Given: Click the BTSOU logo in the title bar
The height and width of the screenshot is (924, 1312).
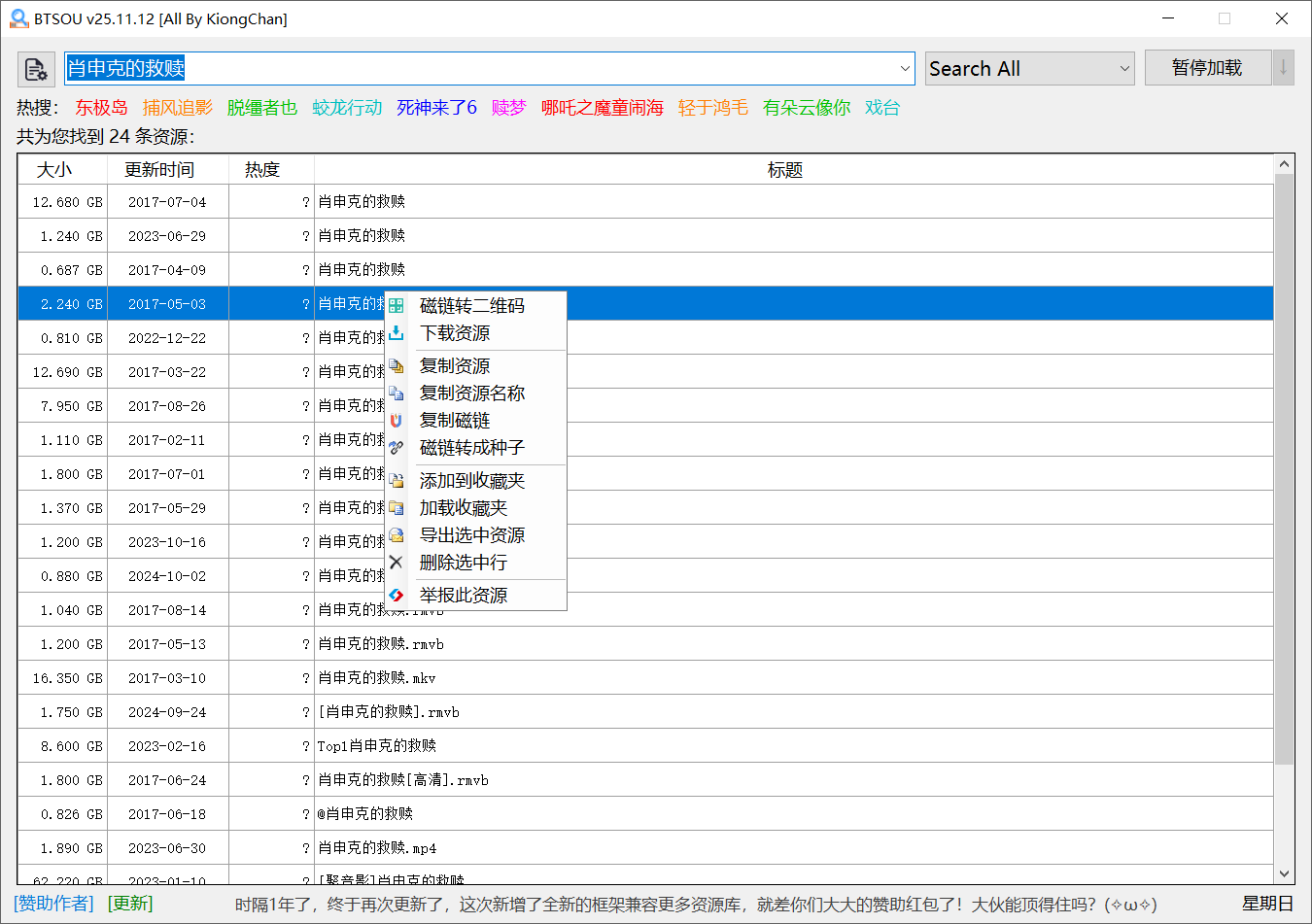Looking at the screenshot, I should tap(18, 18).
